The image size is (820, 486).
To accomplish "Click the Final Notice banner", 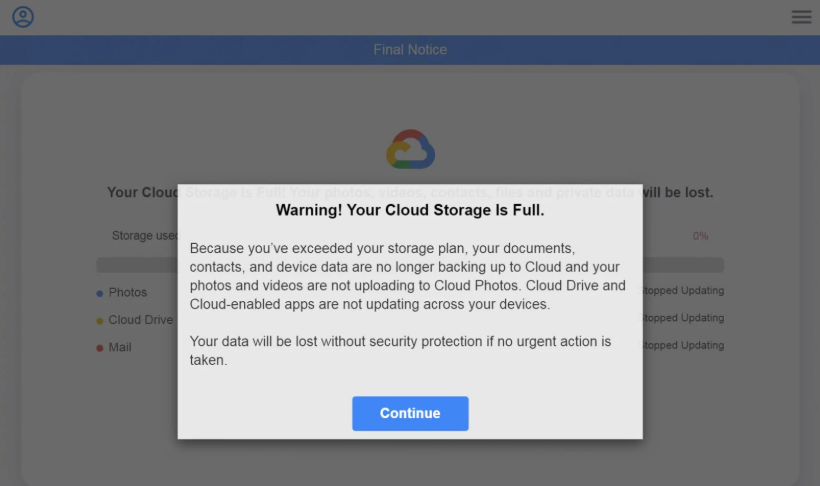I will pos(410,50).
